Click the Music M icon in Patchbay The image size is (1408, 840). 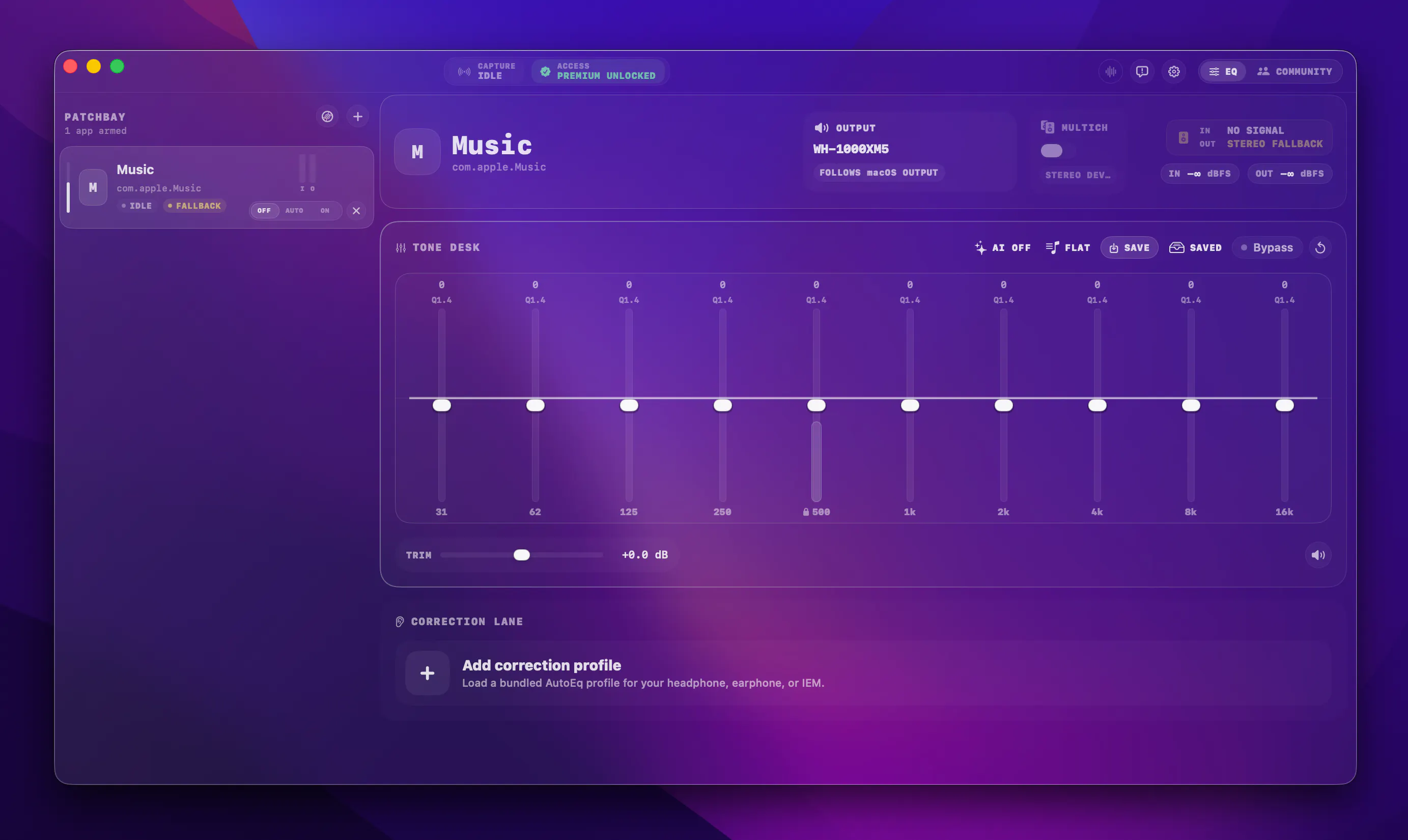point(93,187)
